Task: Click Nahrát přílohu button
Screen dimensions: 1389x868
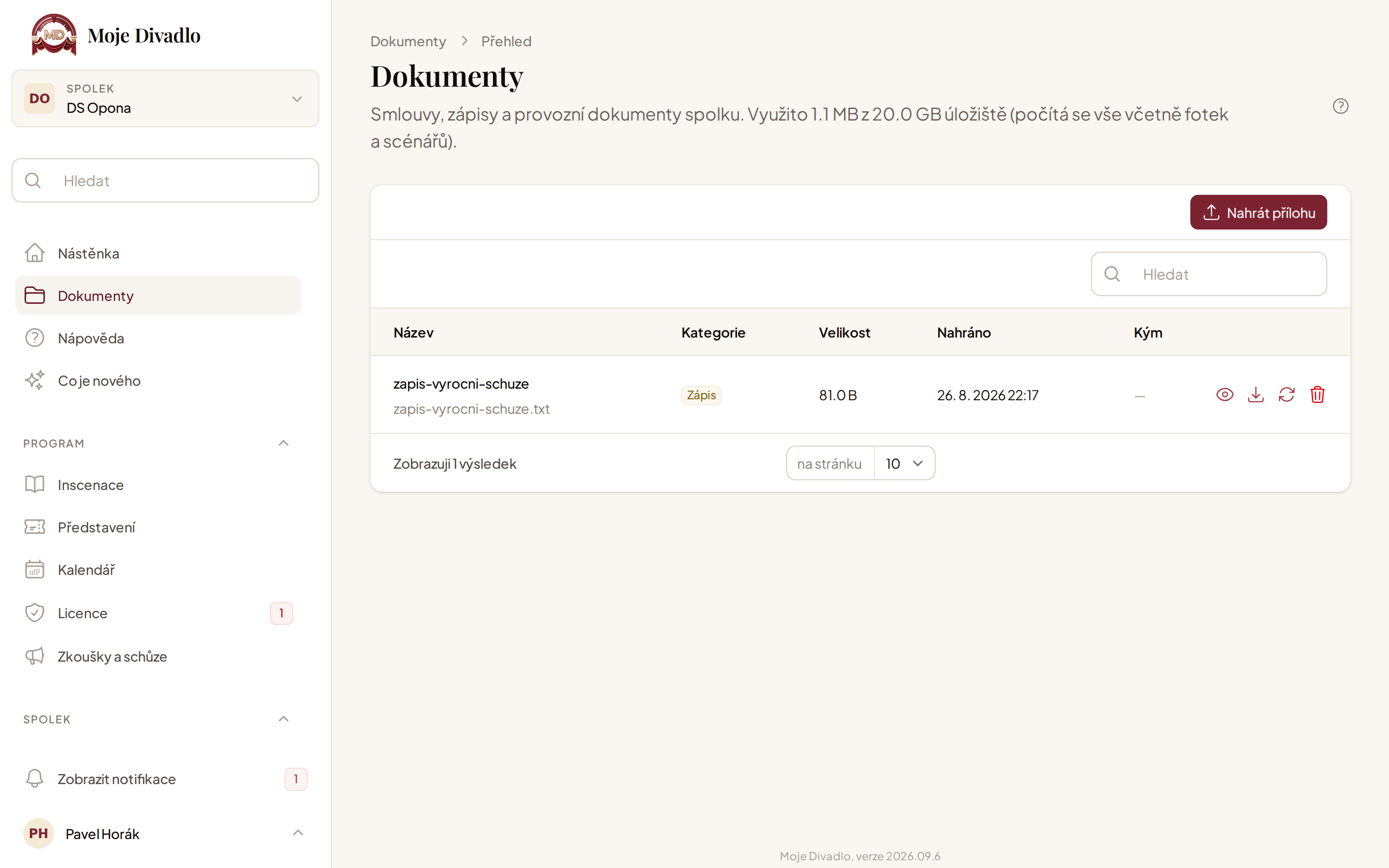Action: (1258, 212)
